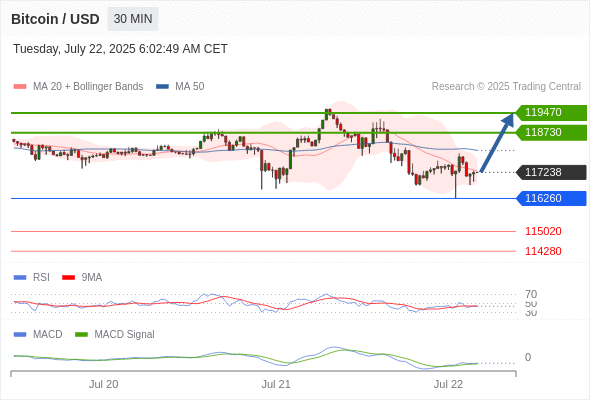Viewport: 590px width, 400px height.
Task: Select the 118730 resistance price tag
Action: (551, 132)
